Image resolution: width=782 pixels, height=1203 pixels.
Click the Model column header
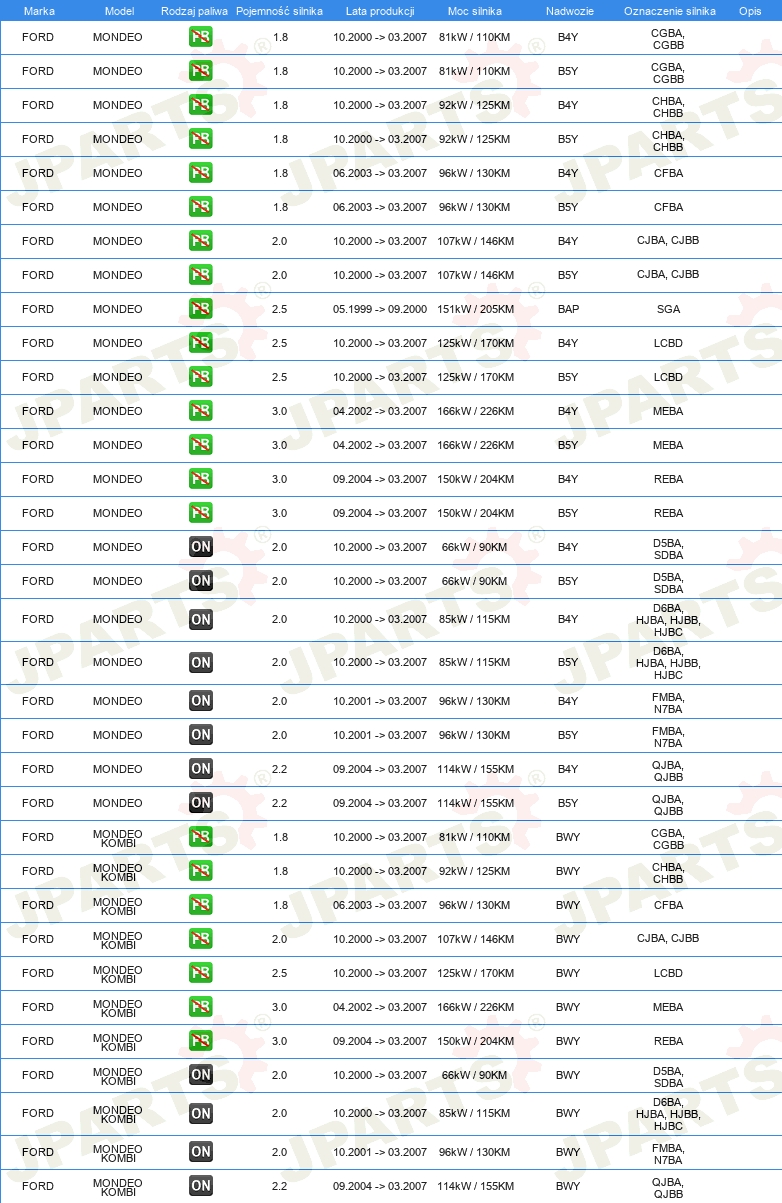coord(119,11)
